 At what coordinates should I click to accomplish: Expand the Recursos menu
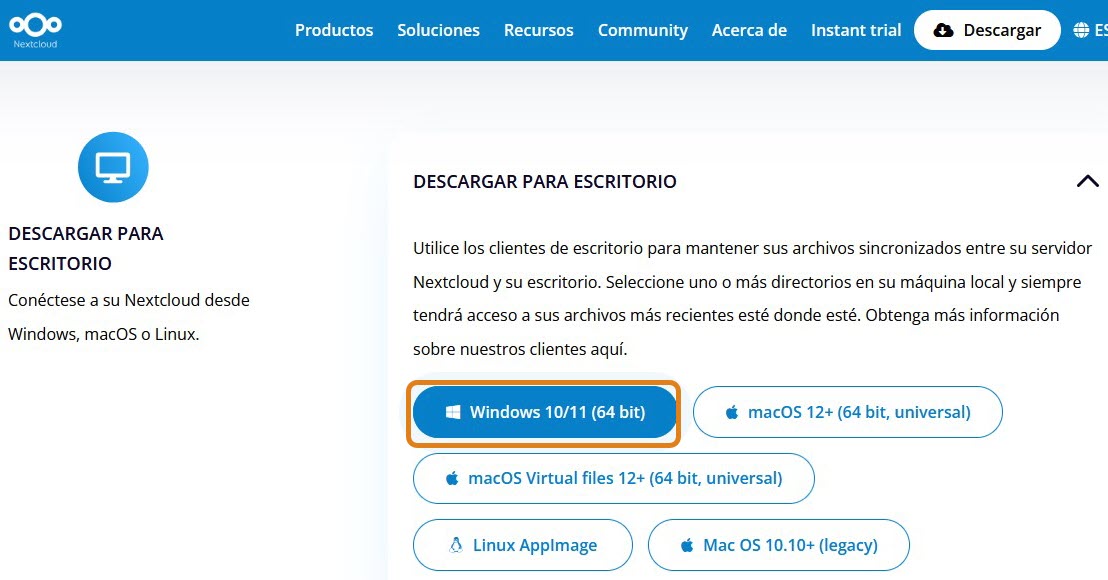[539, 30]
